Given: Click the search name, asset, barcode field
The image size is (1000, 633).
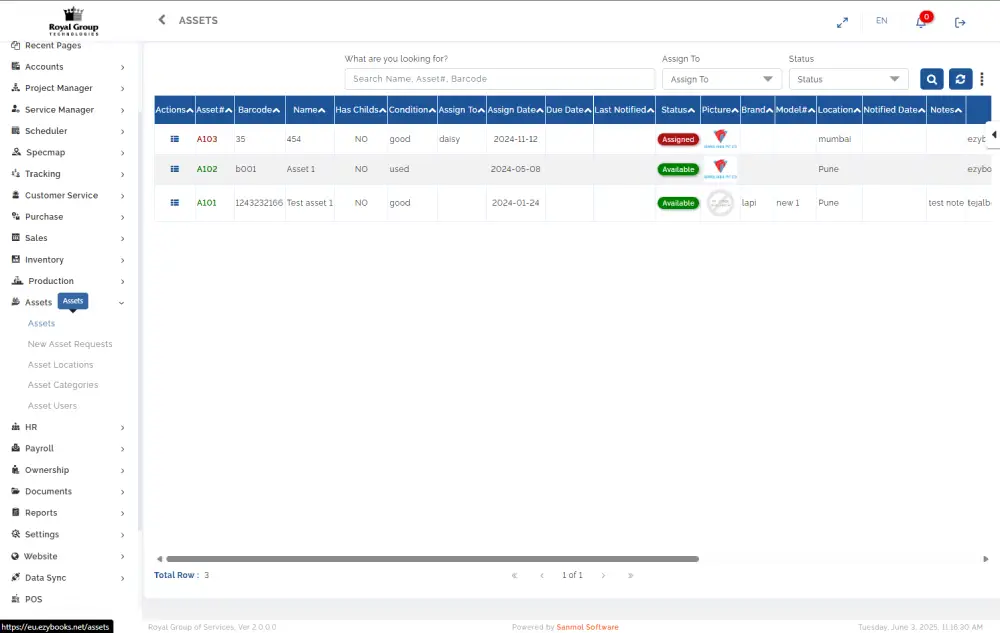Looking at the screenshot, I should point(498,79).
